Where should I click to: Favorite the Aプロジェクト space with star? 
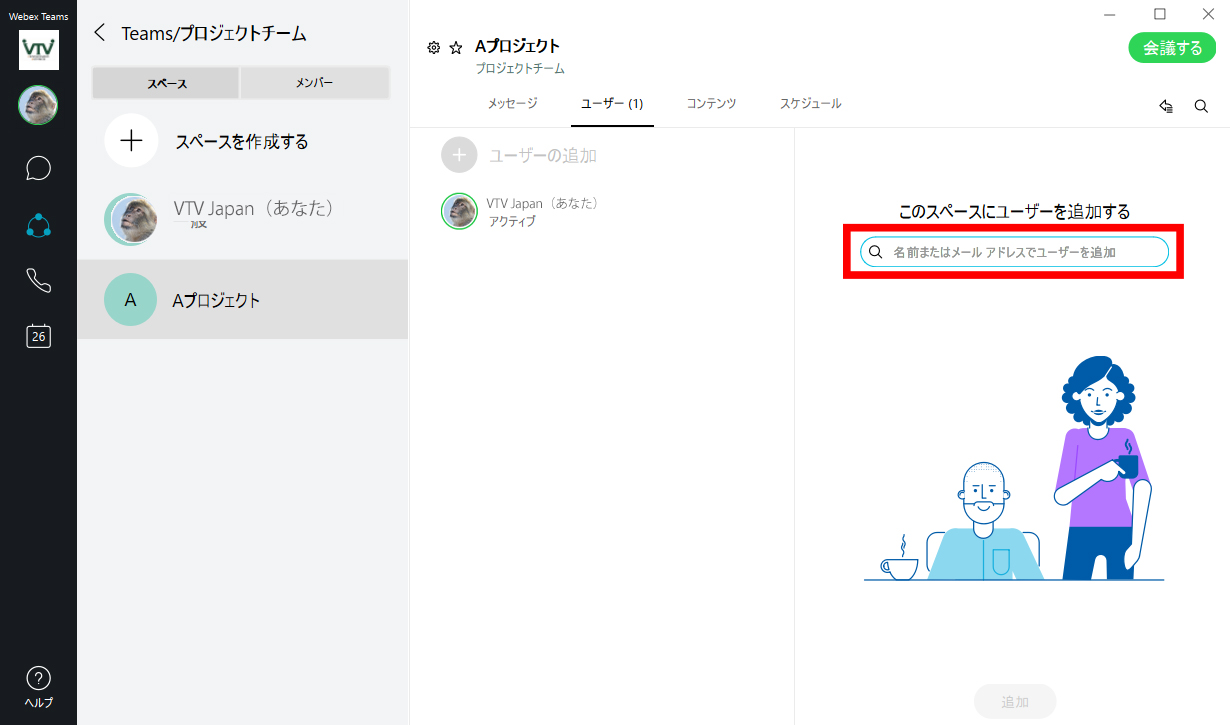pyautogui.click(x=456, y=47)
